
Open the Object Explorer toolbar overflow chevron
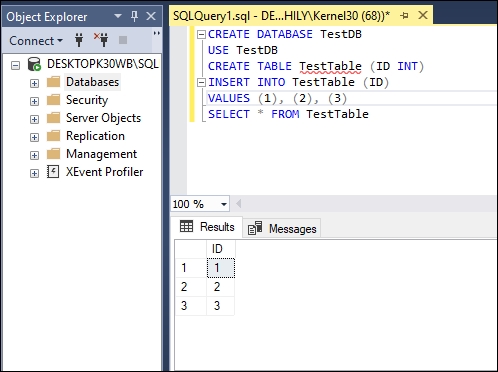pyautogui.click(x=156, y=33)
